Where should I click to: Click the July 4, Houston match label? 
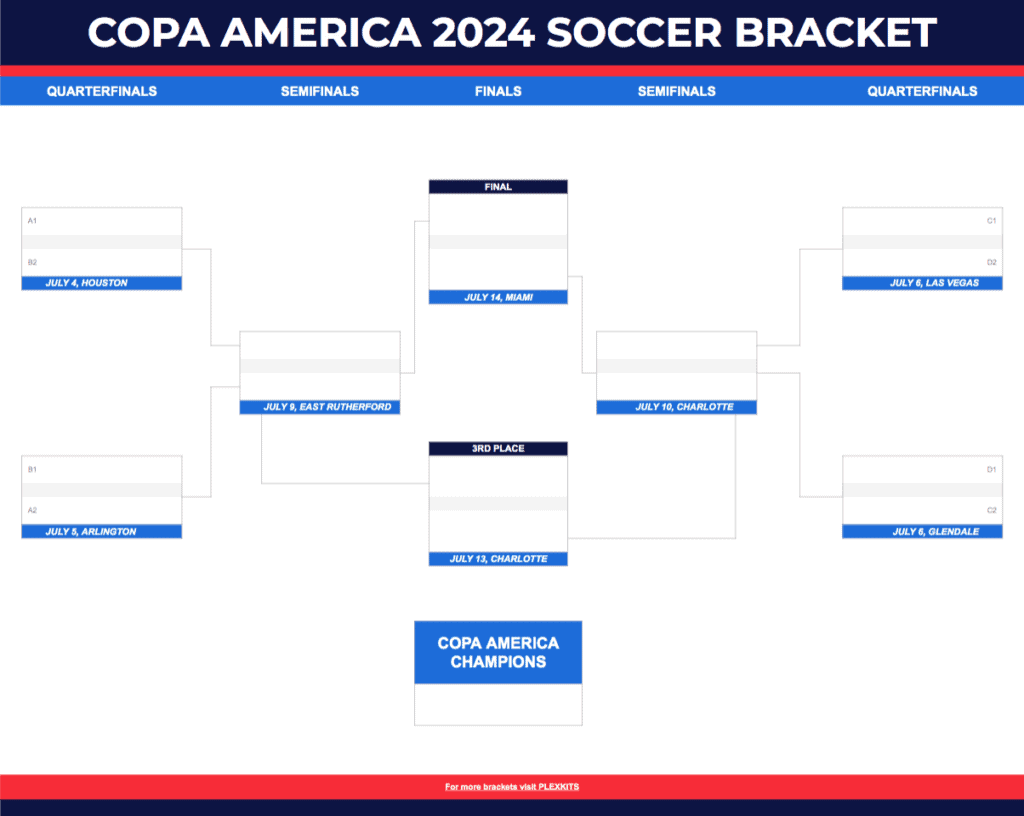point(101,283)
